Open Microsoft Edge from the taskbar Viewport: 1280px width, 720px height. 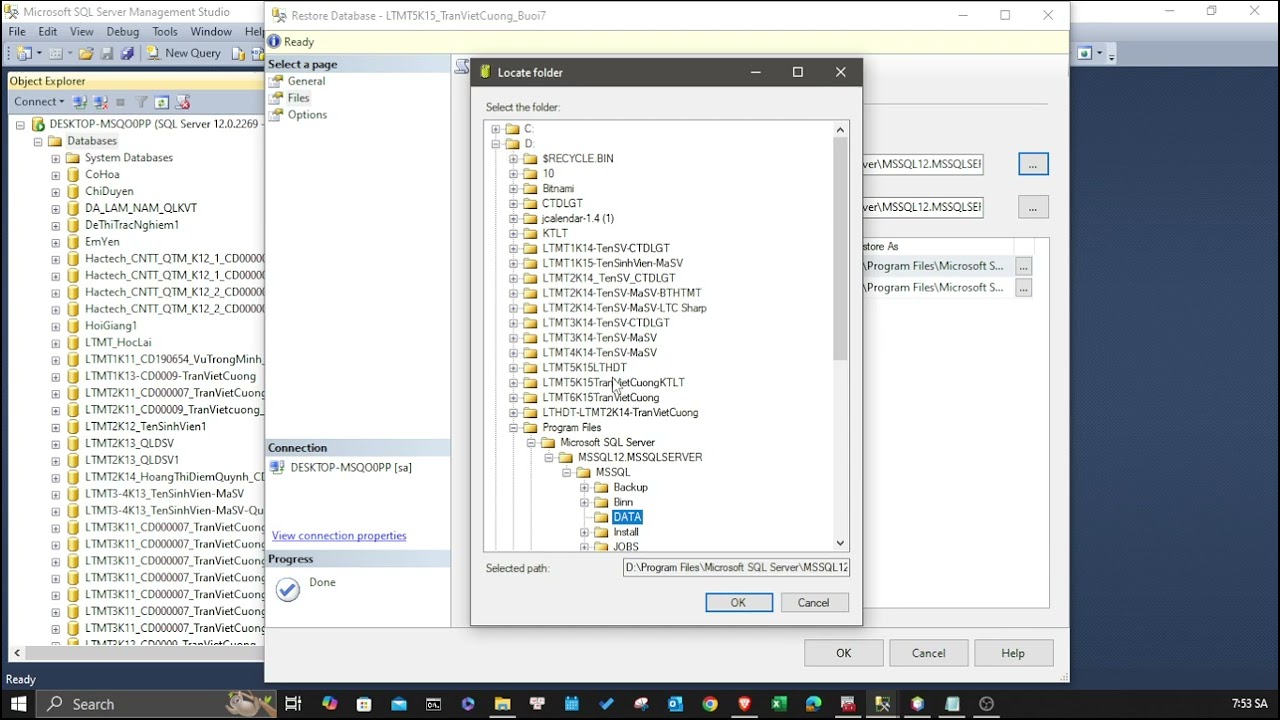(813, 704)
